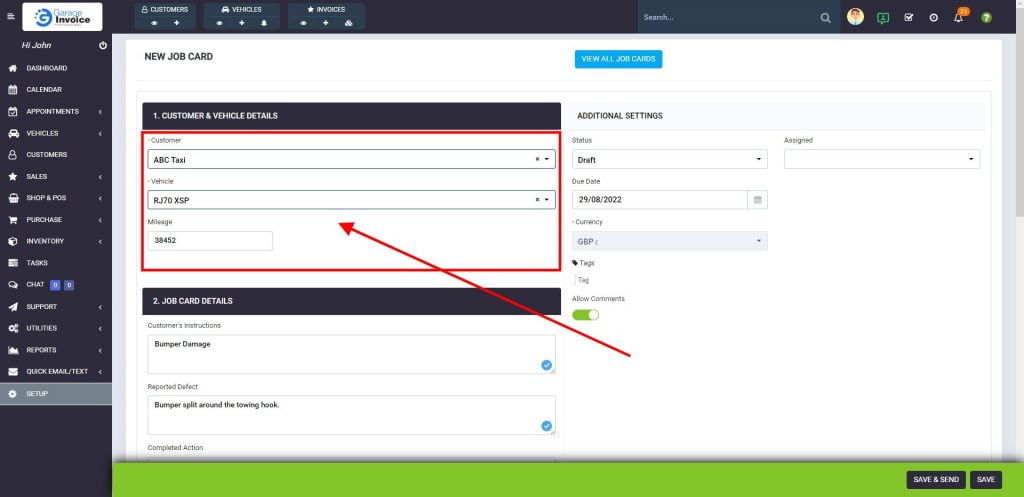
Task: Click the View All Job Cards button
Action: pyautogui.click(x=618, y=59)
